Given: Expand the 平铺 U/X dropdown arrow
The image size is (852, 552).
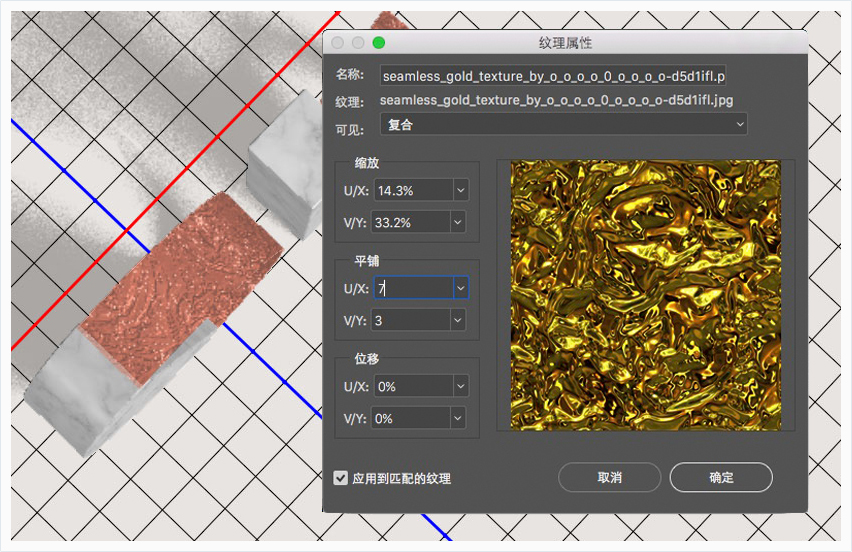Looking at the screenshot, I should [461, 288].
